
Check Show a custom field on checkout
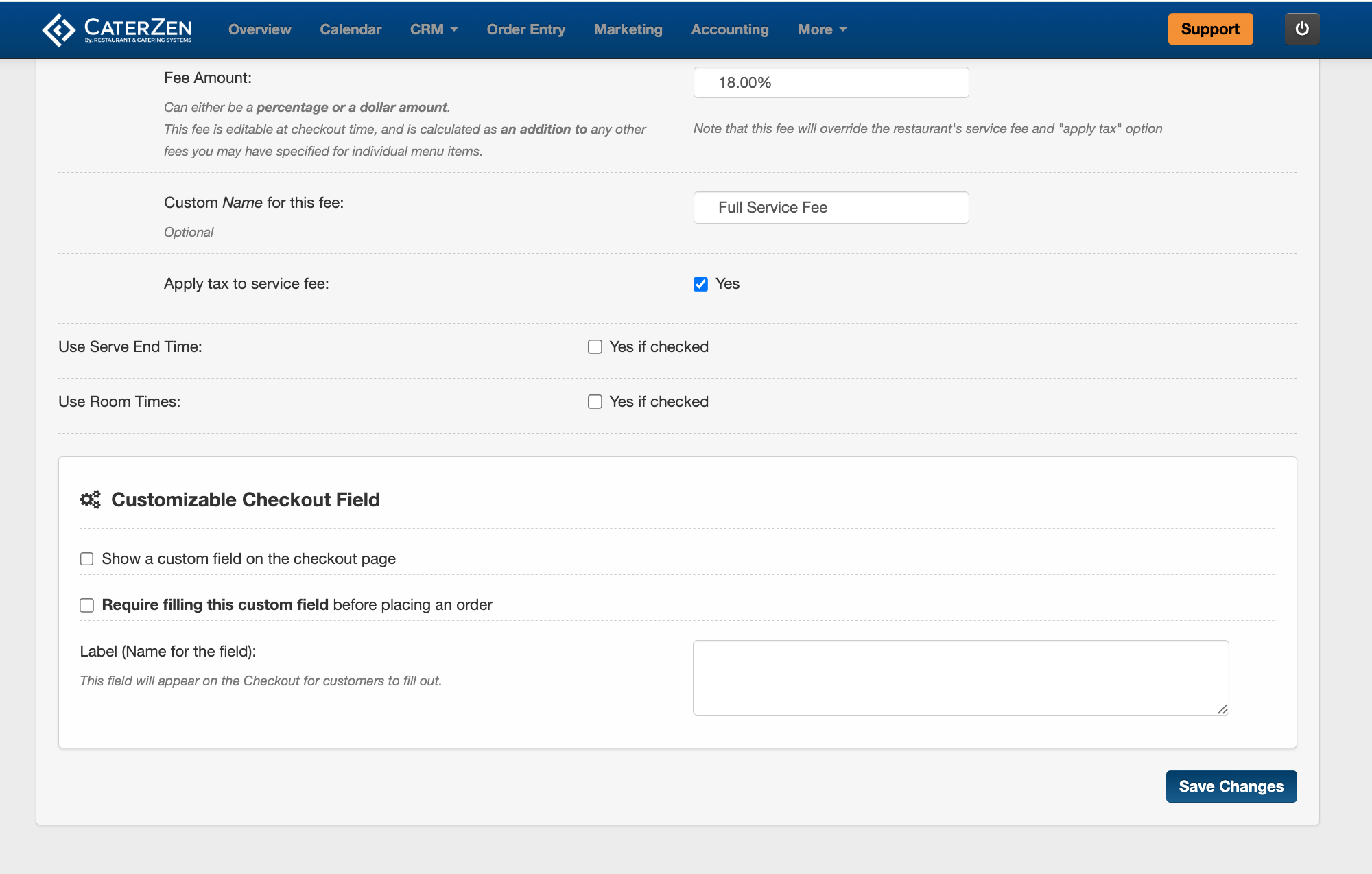[87, 559]
